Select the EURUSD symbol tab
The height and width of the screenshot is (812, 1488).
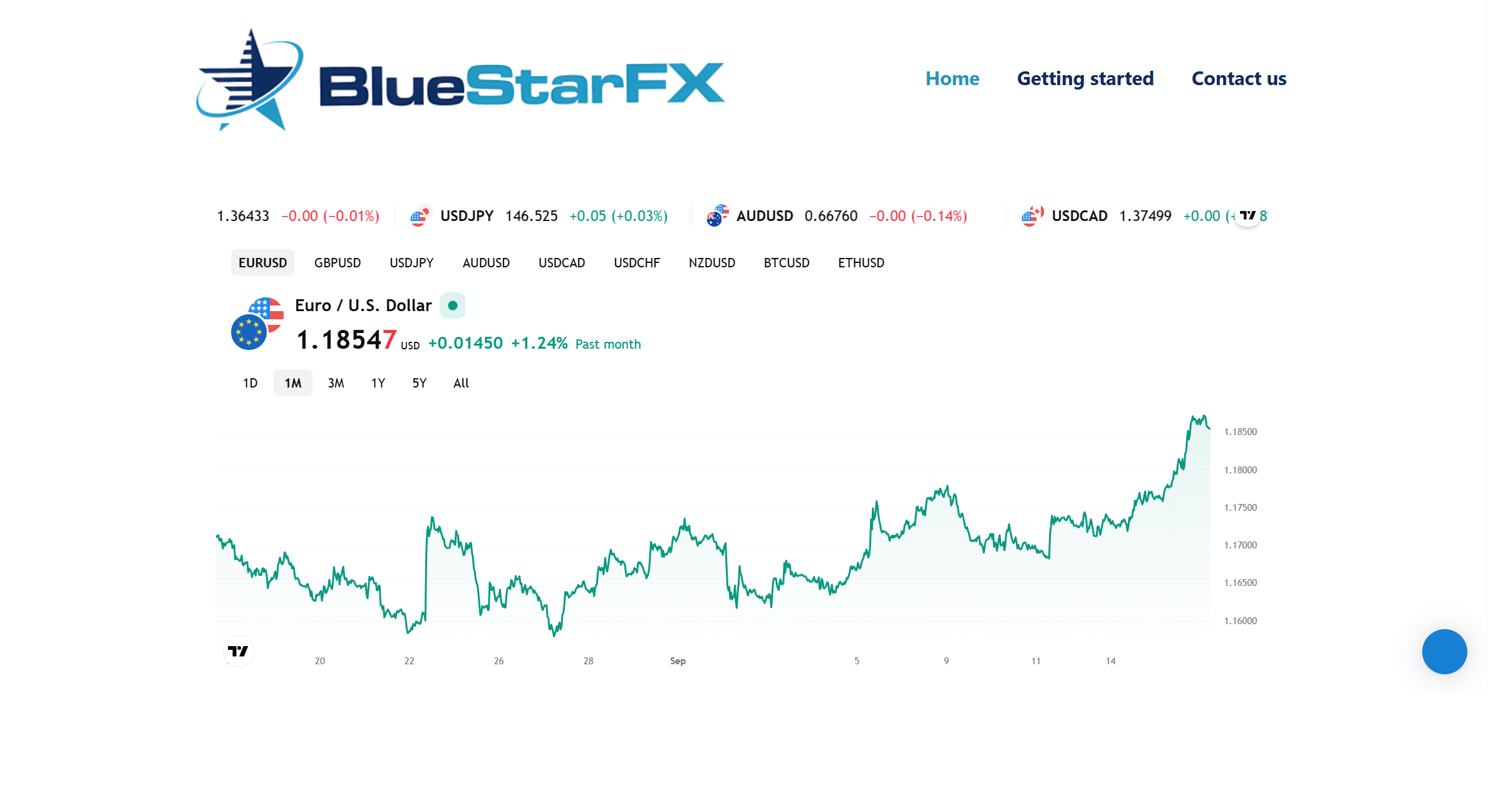coord(262,263)
